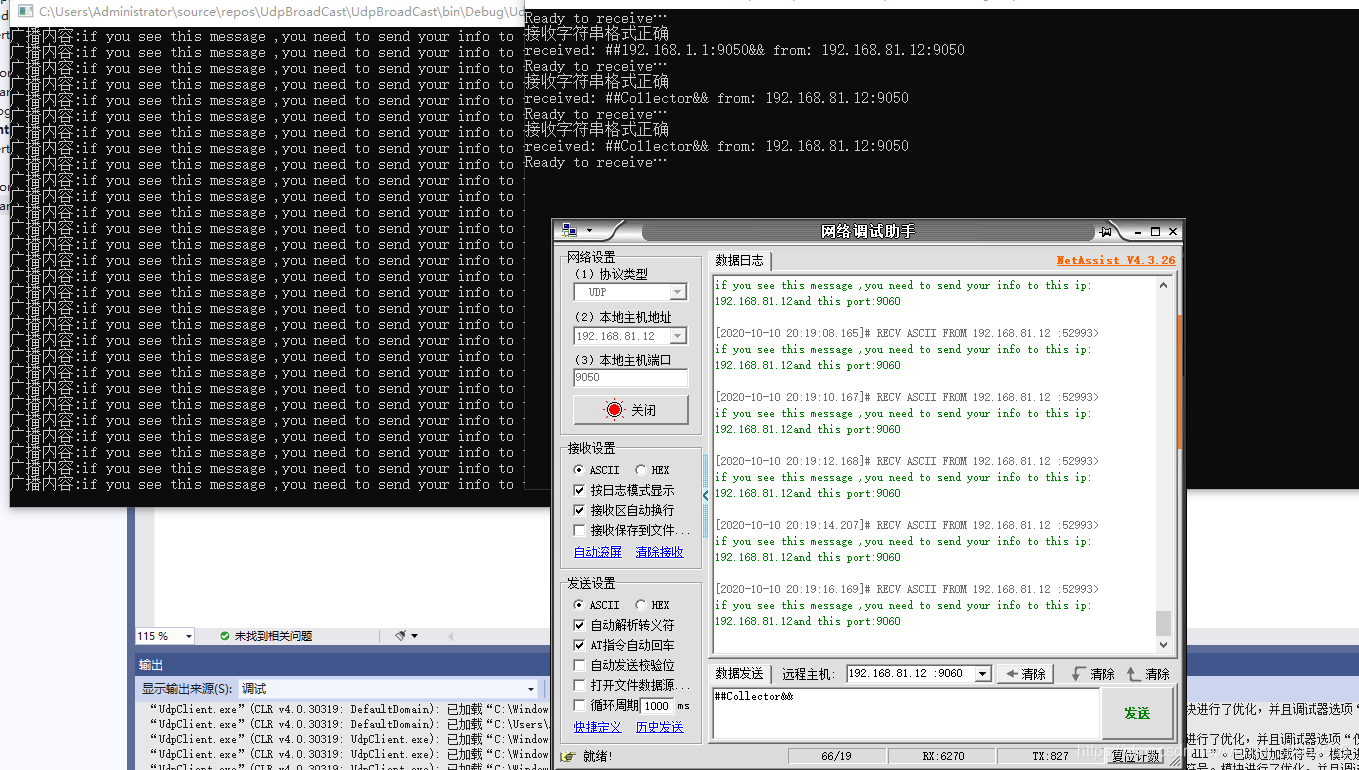Click the 清除接收 link
Screen dimensions: 1359x770
(x=659, y=552)
